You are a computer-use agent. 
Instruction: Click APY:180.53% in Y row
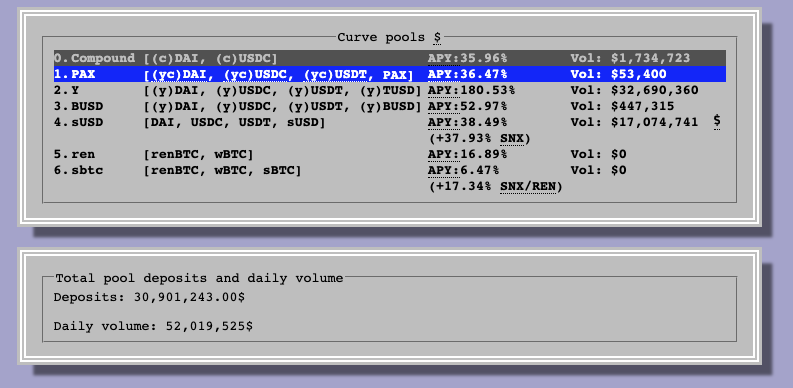coord(471,91)
